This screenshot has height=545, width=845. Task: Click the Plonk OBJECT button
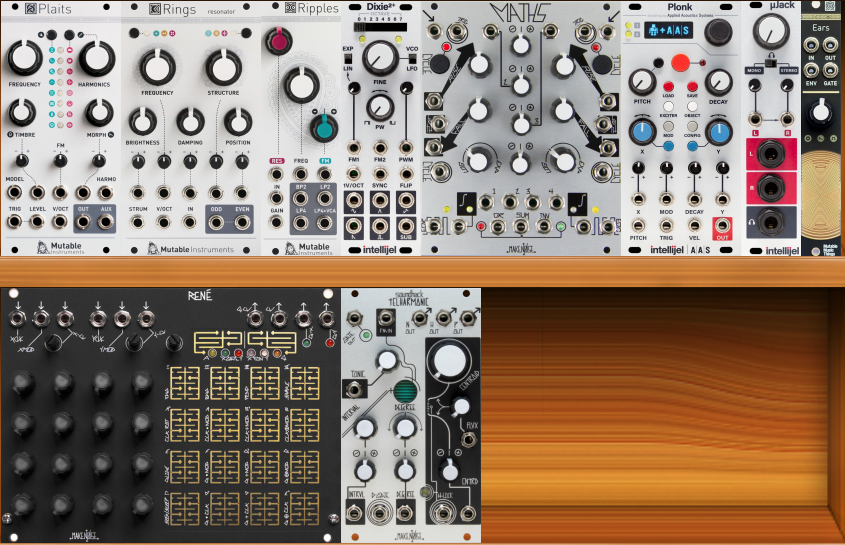pyautogui.click(x=692, y=106)
